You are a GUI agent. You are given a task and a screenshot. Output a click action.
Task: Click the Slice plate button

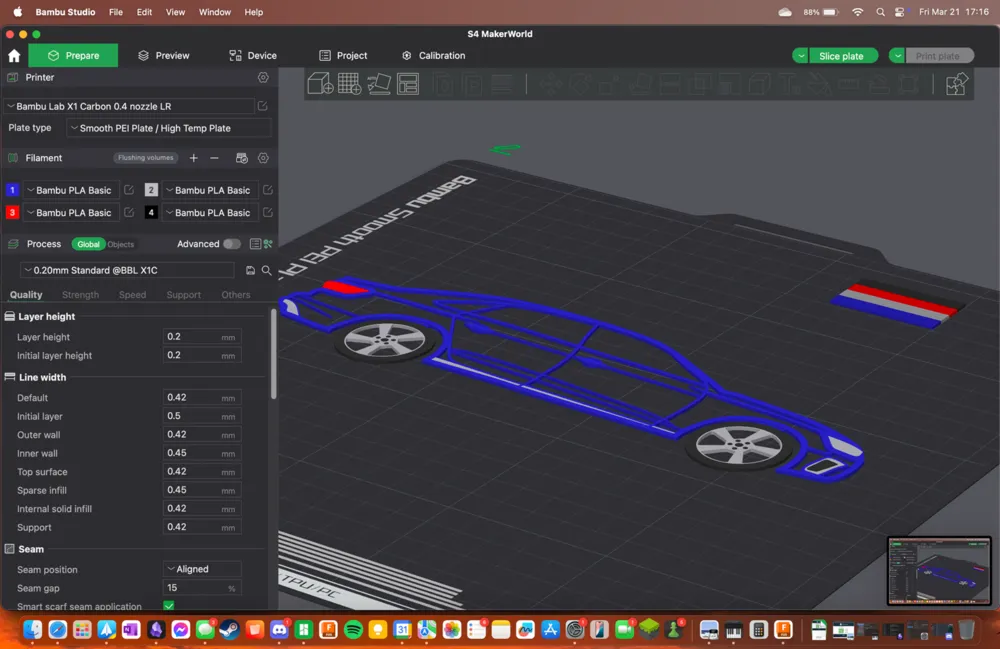click(842, 56)
